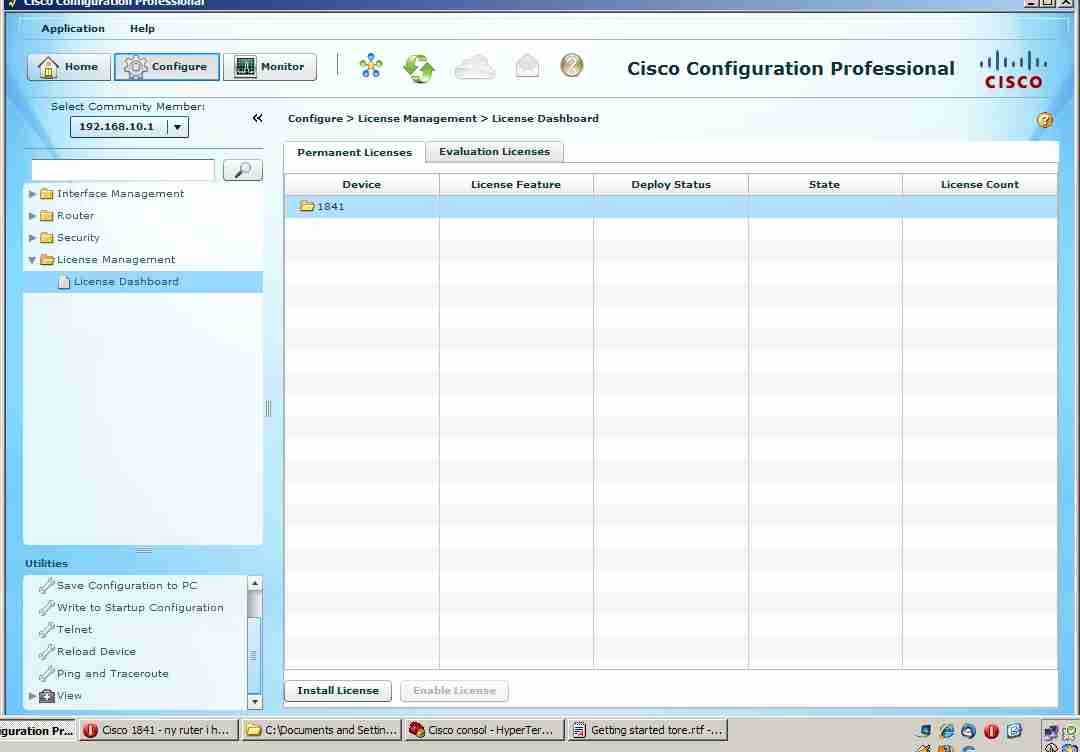Click the Install License button
Screen dimensions: 1080x752
[x=338, y=691]
